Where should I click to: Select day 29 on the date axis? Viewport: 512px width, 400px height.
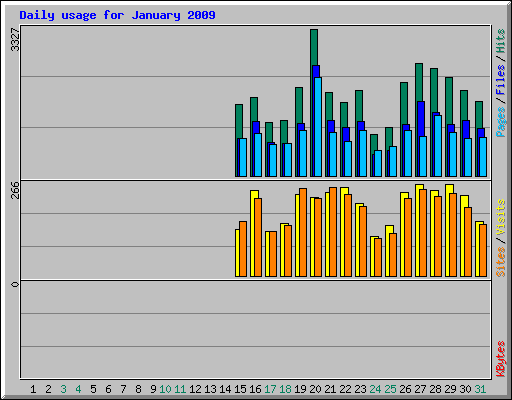click(x=450, y=389)
